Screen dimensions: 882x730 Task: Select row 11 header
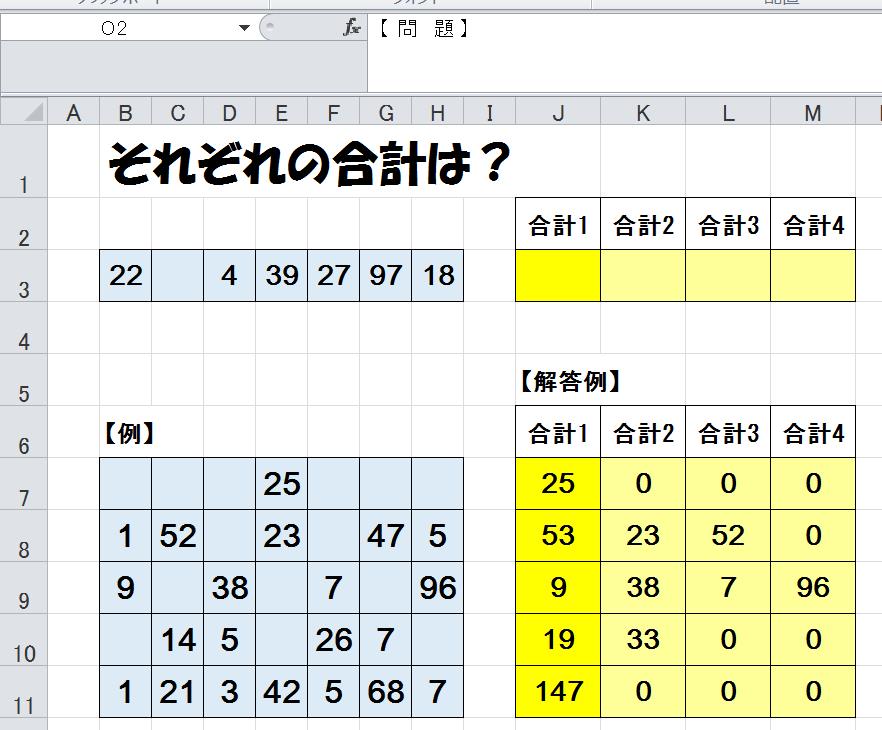[24, 692]
